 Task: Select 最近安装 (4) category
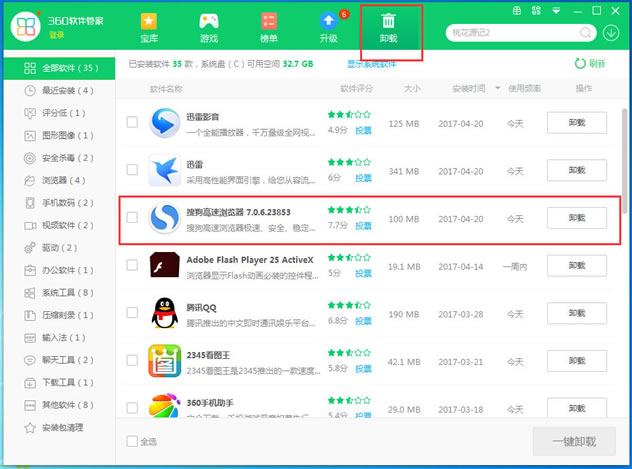(x=59, y=91)
